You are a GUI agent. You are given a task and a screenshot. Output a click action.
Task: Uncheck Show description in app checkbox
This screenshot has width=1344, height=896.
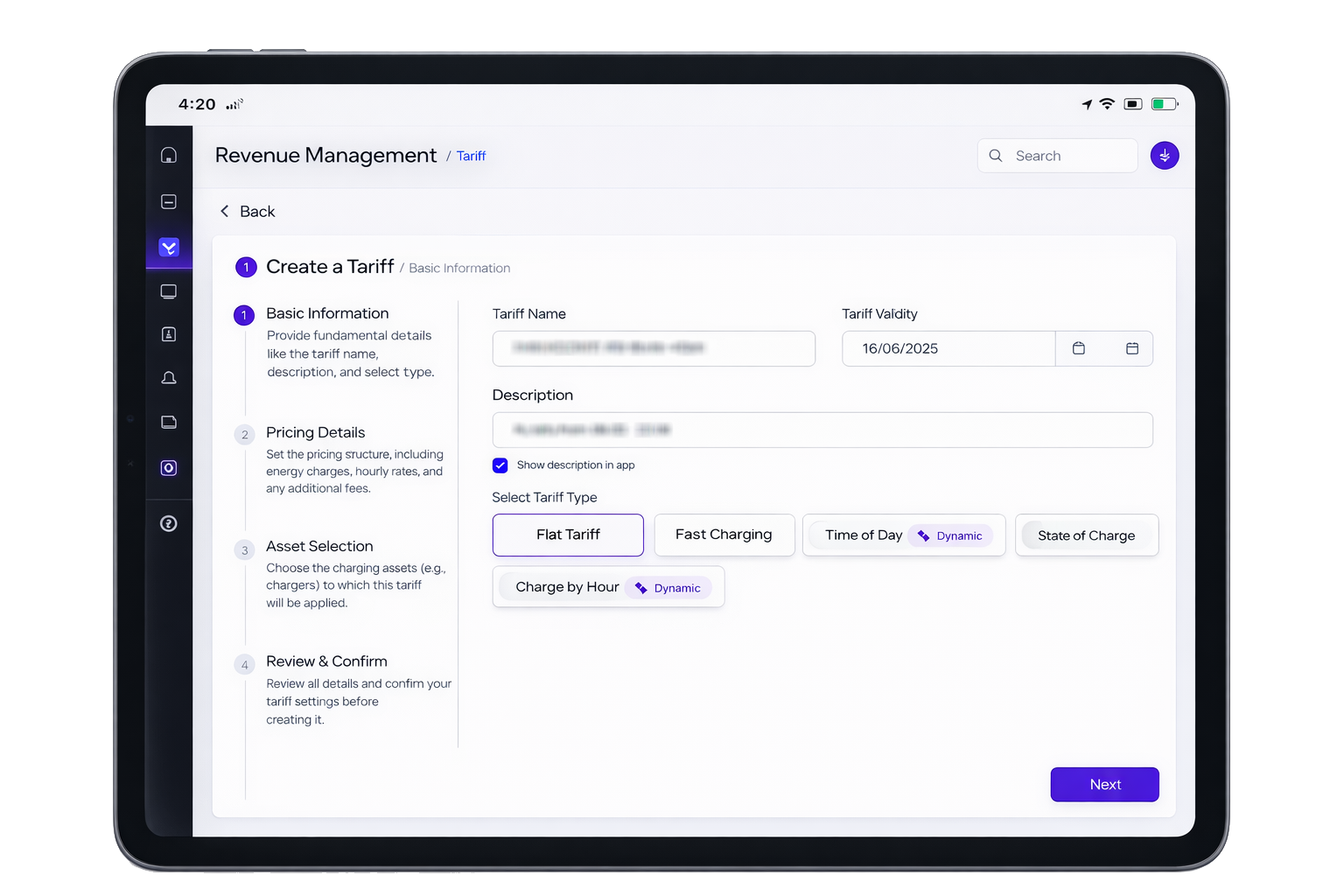(500, 465)
